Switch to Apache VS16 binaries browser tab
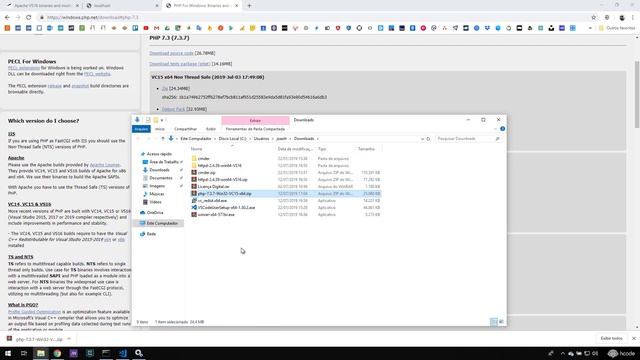The height and width of the screenshot is (360, 640). pos(42,6)
